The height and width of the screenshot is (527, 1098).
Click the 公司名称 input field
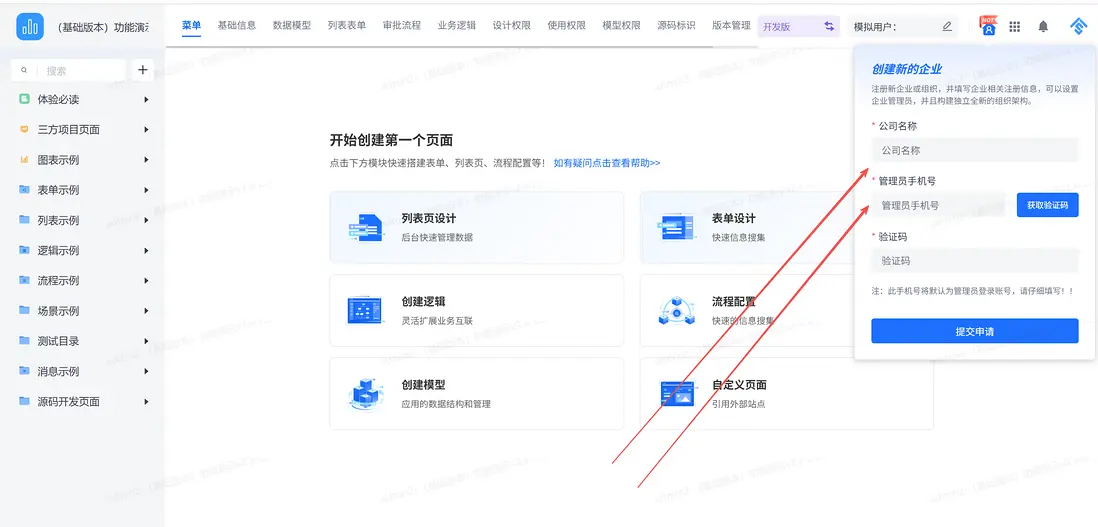click(x=975, y=150)
